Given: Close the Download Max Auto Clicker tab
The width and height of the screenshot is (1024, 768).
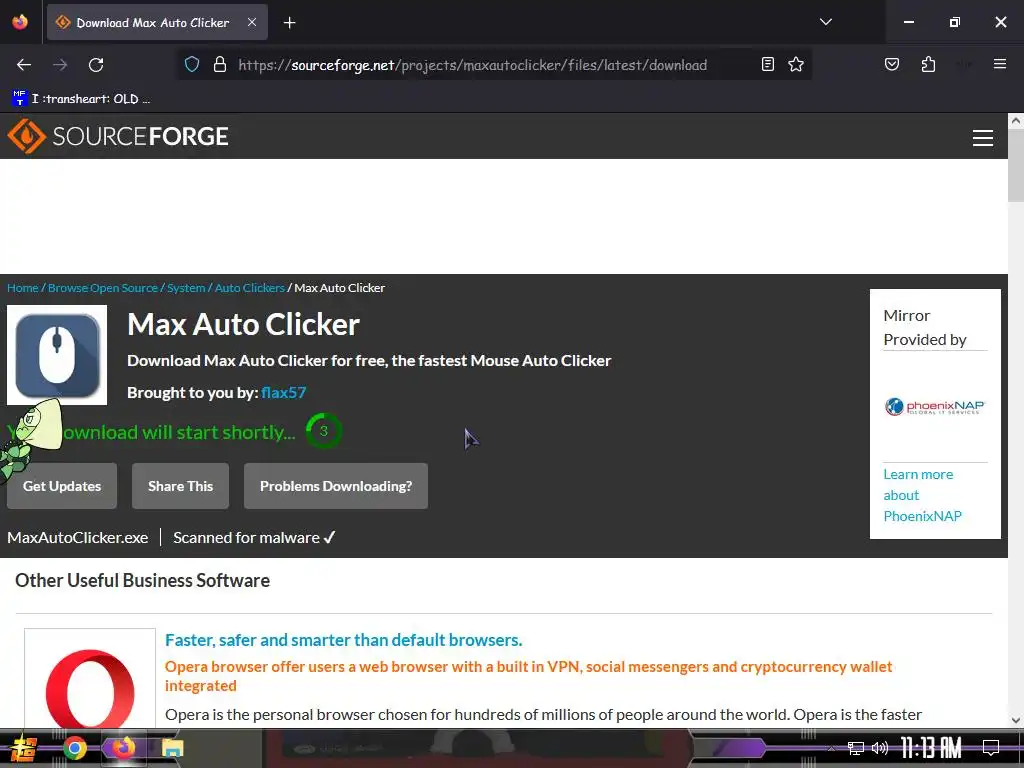Looking at the screenshot, I should (x=251, y=22).
